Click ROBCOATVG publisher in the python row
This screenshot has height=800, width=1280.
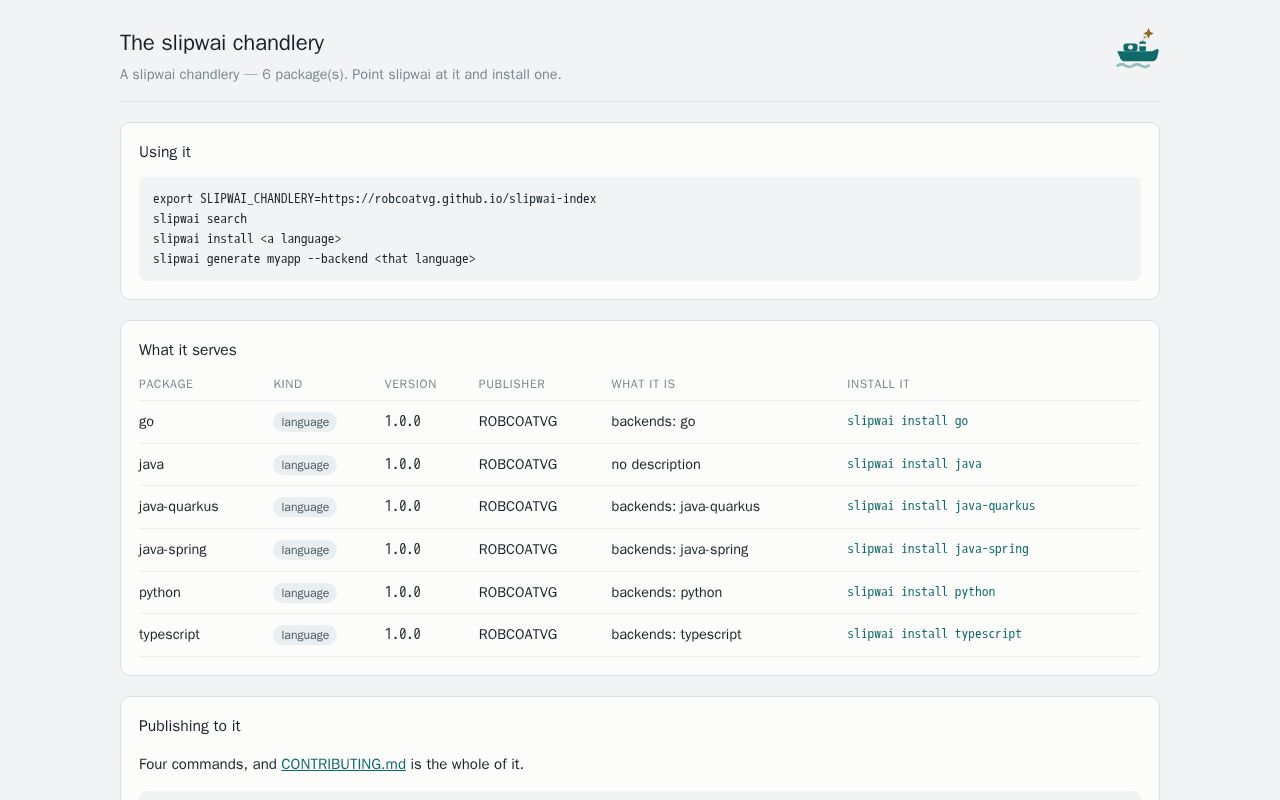click(518, 592)
